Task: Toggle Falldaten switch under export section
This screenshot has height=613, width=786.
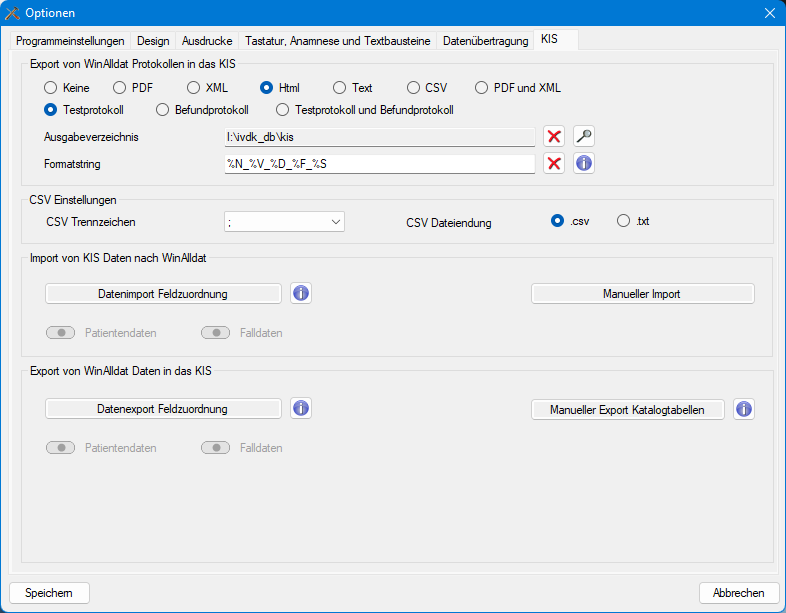Action: point(216,448)
